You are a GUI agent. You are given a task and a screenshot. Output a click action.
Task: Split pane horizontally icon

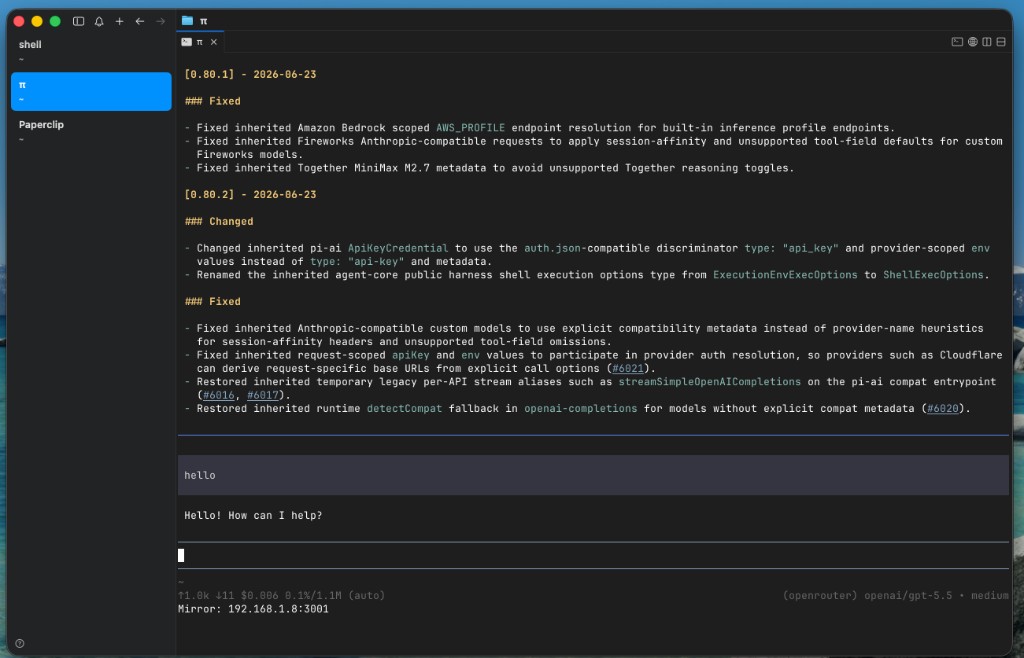click(1000, 42)
